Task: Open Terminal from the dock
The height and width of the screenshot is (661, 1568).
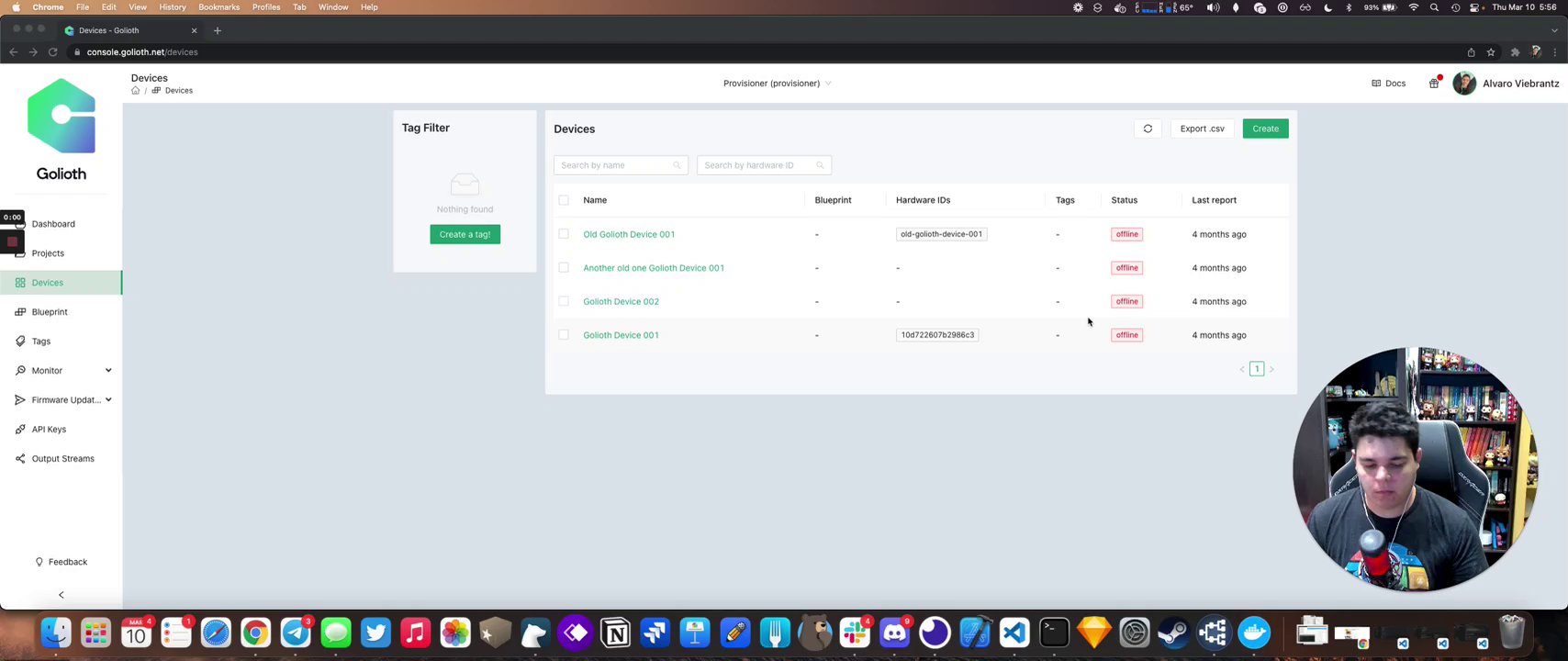Action: (1054, 633)
